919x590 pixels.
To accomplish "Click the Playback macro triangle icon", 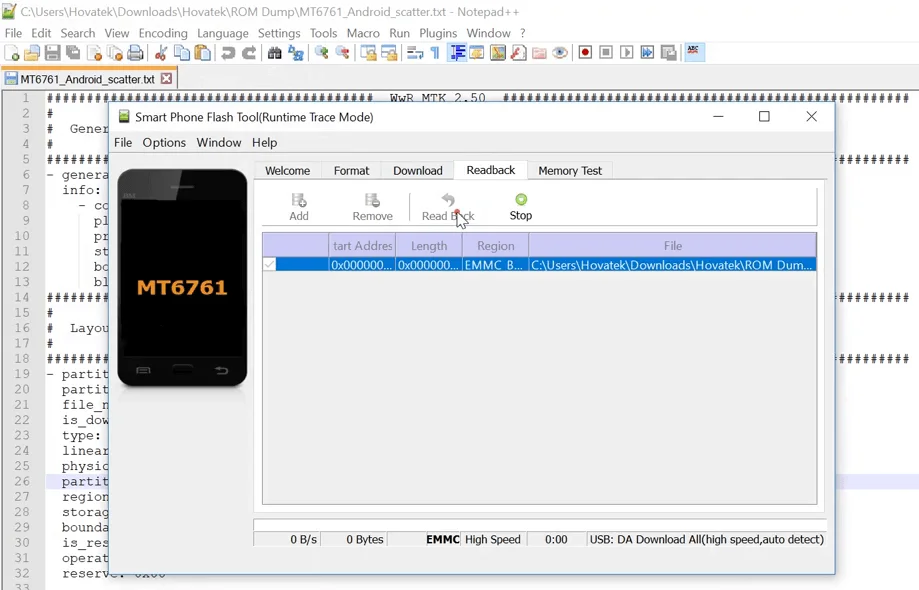I will coord(627,53).
